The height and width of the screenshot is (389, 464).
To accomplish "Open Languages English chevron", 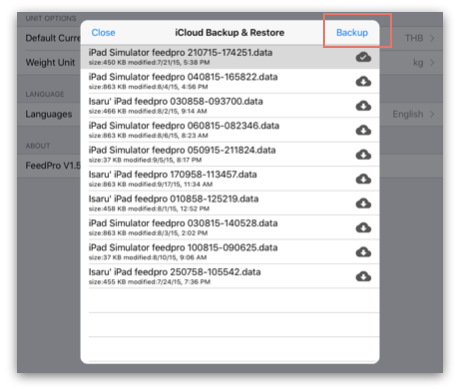I will [432, 114].
